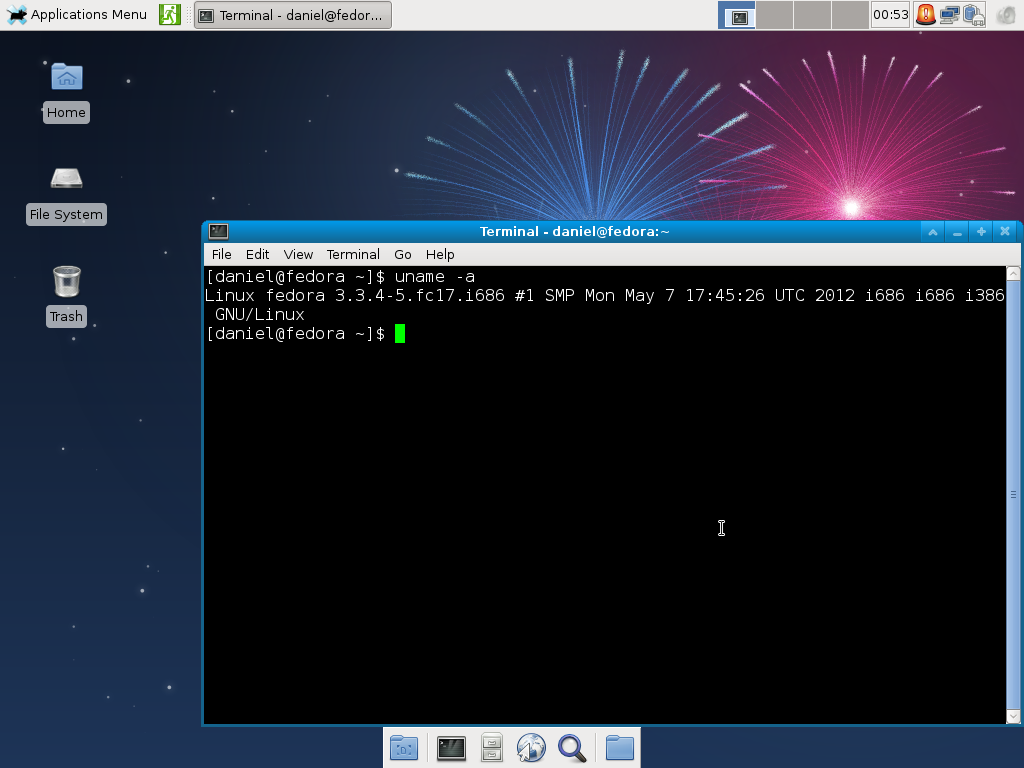
Task: Click the green log out action icon
Action: tap(170, 14)
